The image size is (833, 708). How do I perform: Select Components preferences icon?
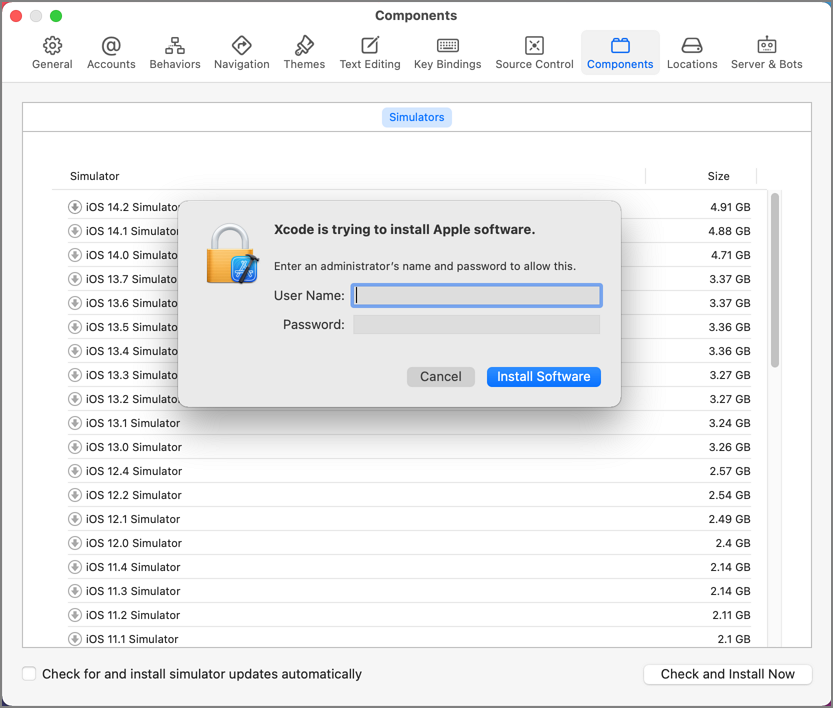(620, 46)
